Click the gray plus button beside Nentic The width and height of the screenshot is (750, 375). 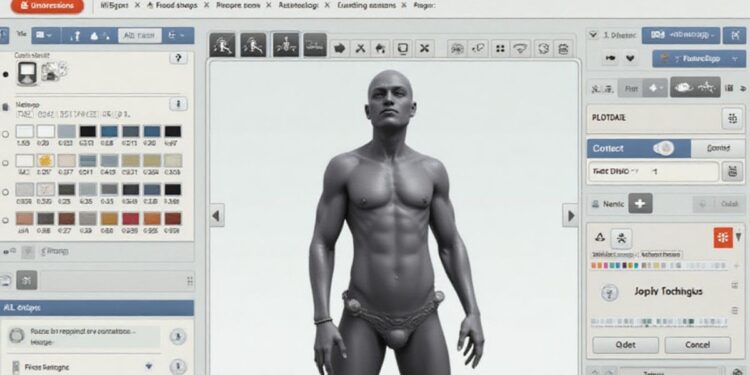[640, 204]
